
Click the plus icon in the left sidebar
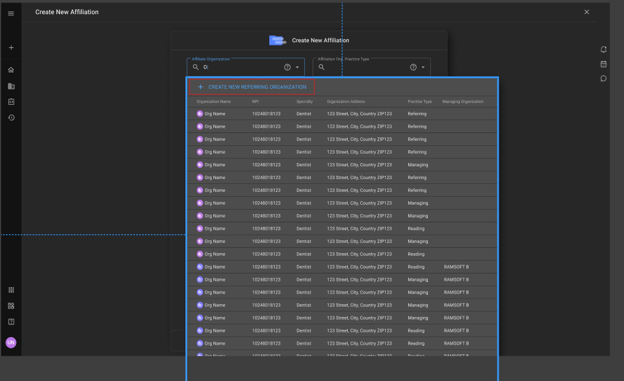click(11, 48)
